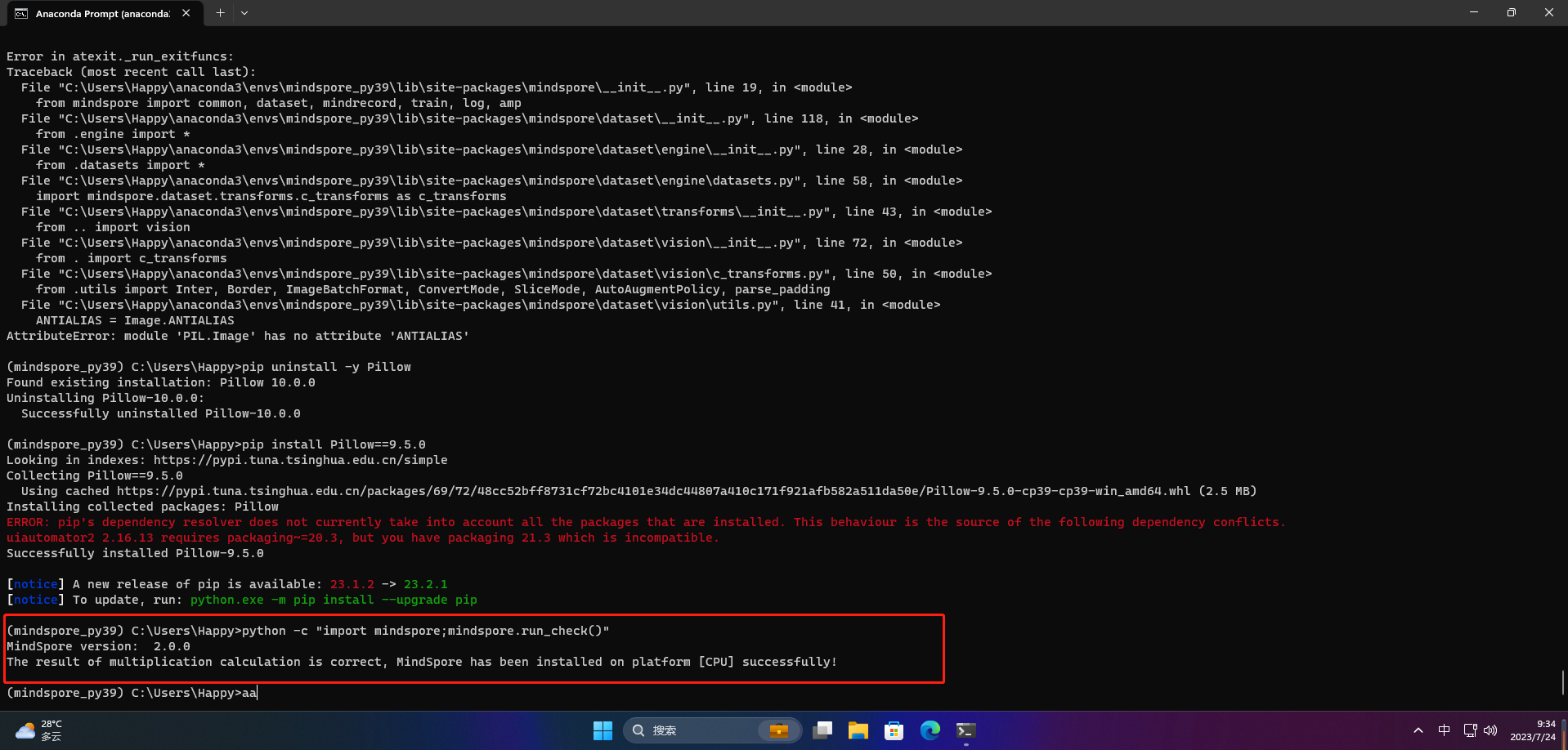Click the briefcase icon in search box
Image resolution: width=1568 pixels, height=750 pixels.
778,730
